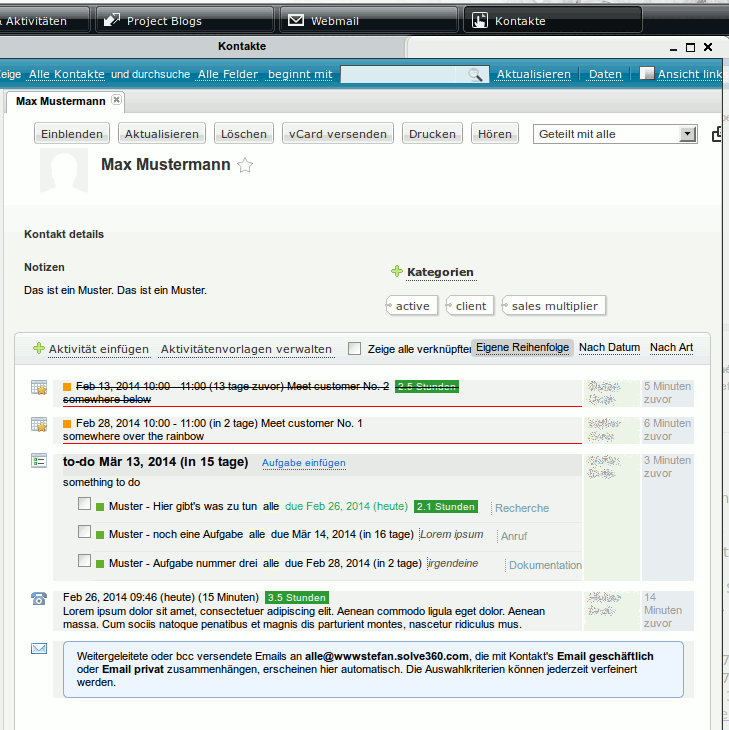Click the email activity envelope icon
The width and height of the screenshot is (729, 730).
[x=39, y=648]
